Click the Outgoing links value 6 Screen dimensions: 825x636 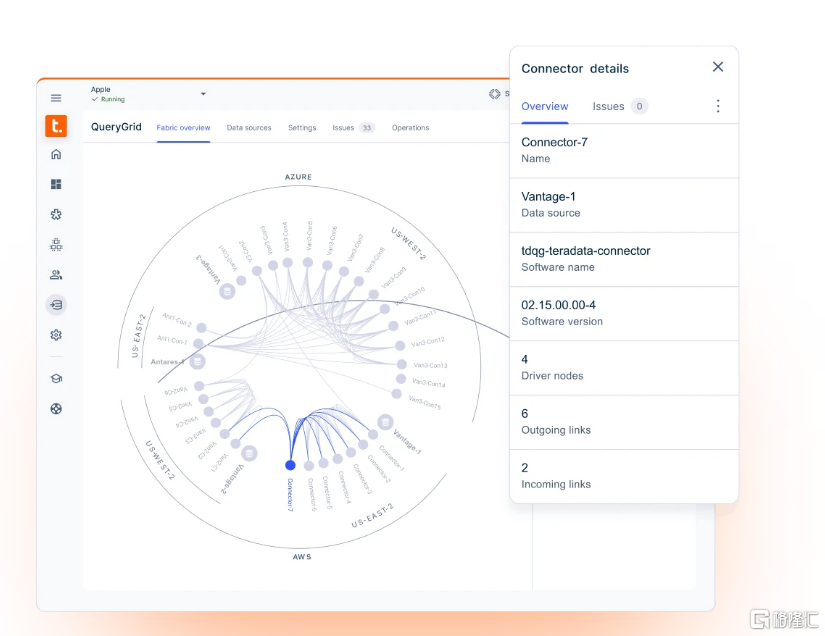tap(525, 413)
